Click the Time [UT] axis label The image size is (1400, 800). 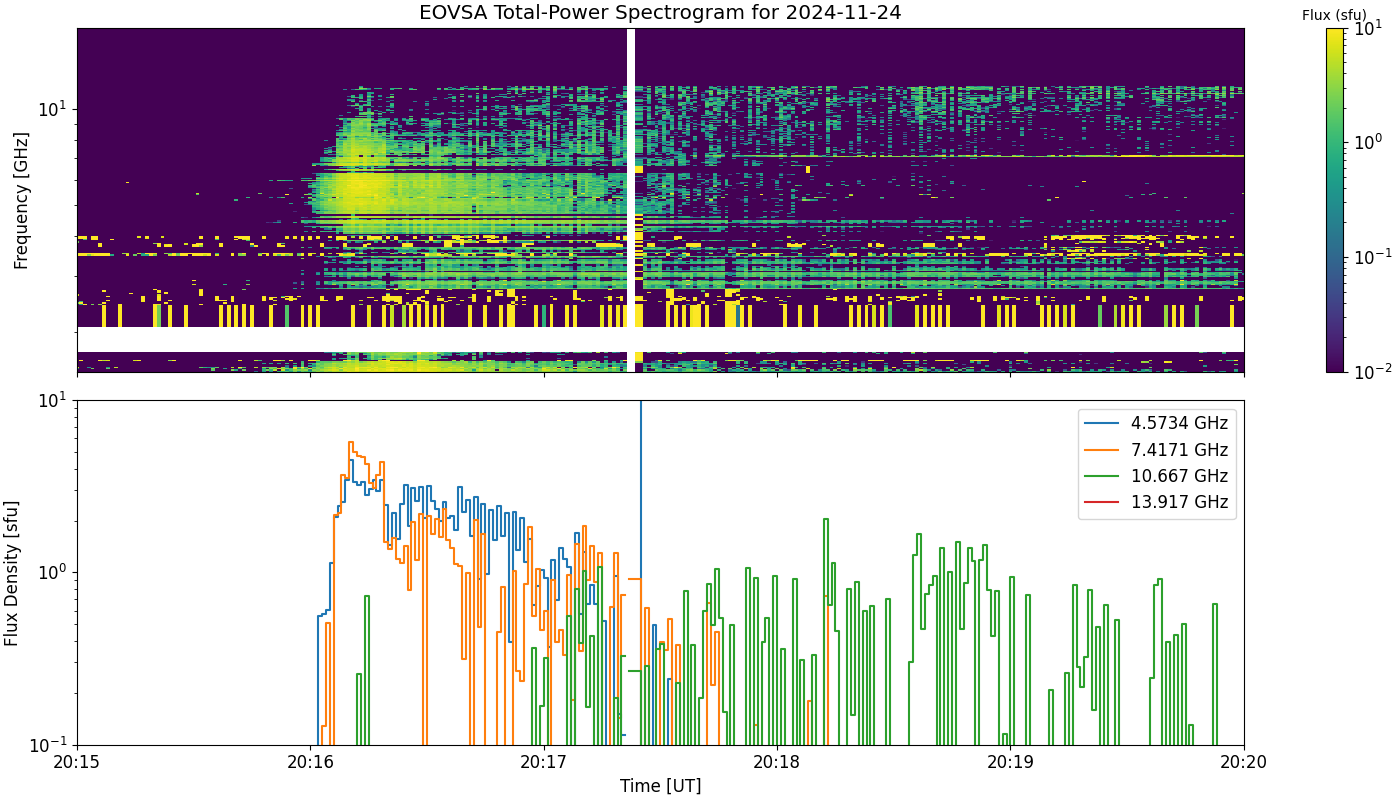click(660, 786)
